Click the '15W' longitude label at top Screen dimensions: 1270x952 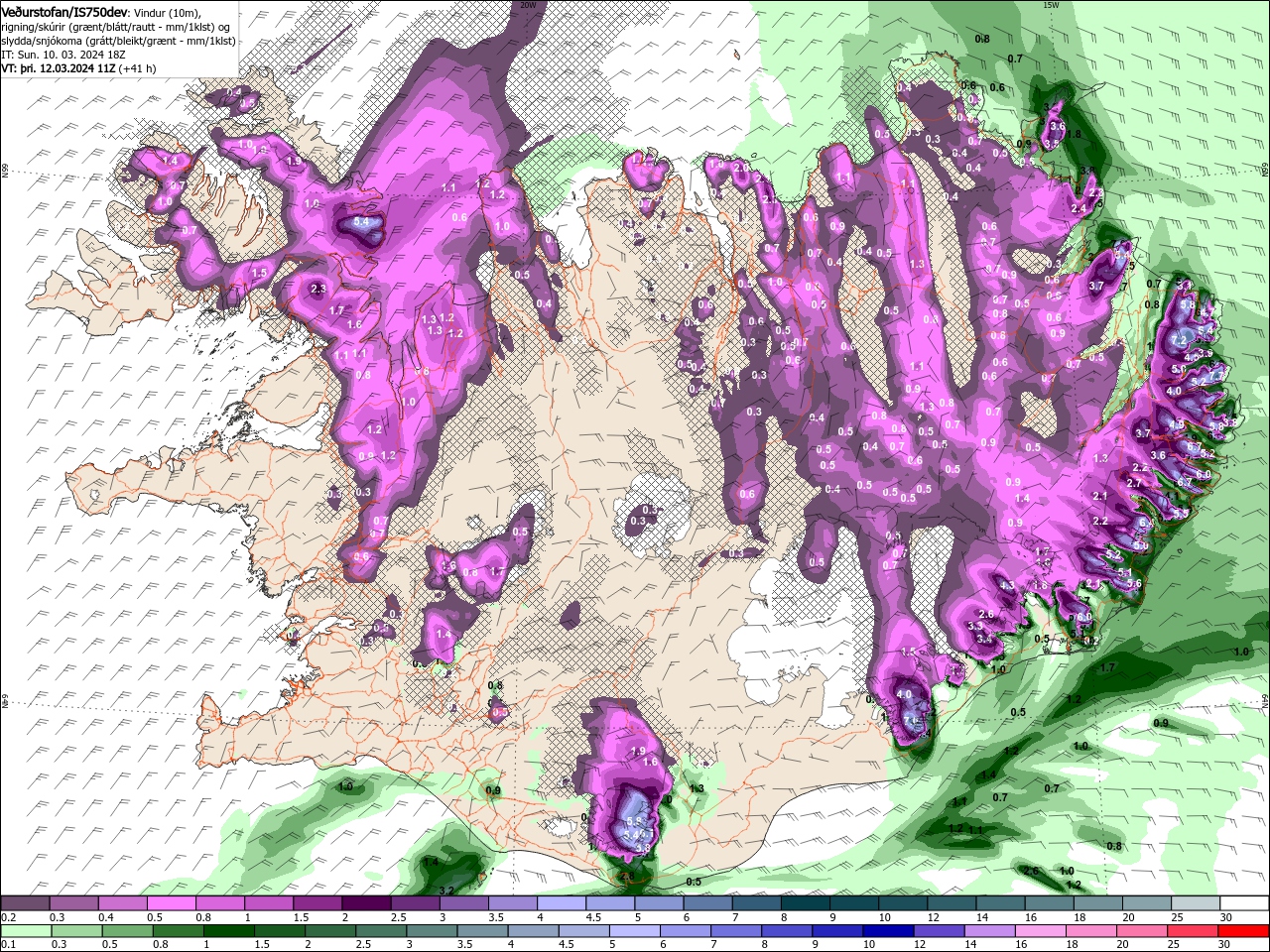(x=1051, y=5)
